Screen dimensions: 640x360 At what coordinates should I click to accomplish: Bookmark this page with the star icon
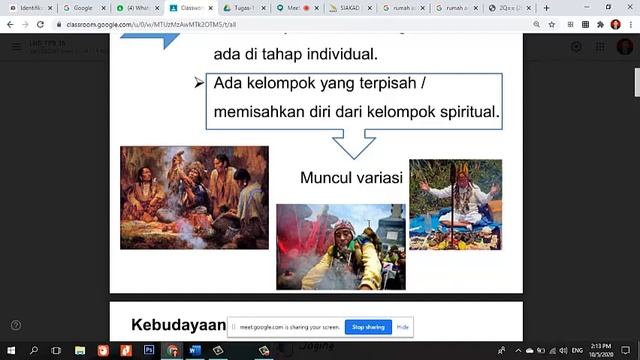[552, 24]
